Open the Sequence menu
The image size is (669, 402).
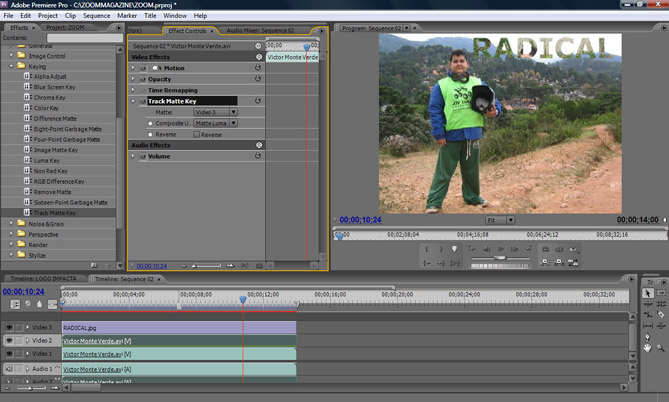point(97,16)
